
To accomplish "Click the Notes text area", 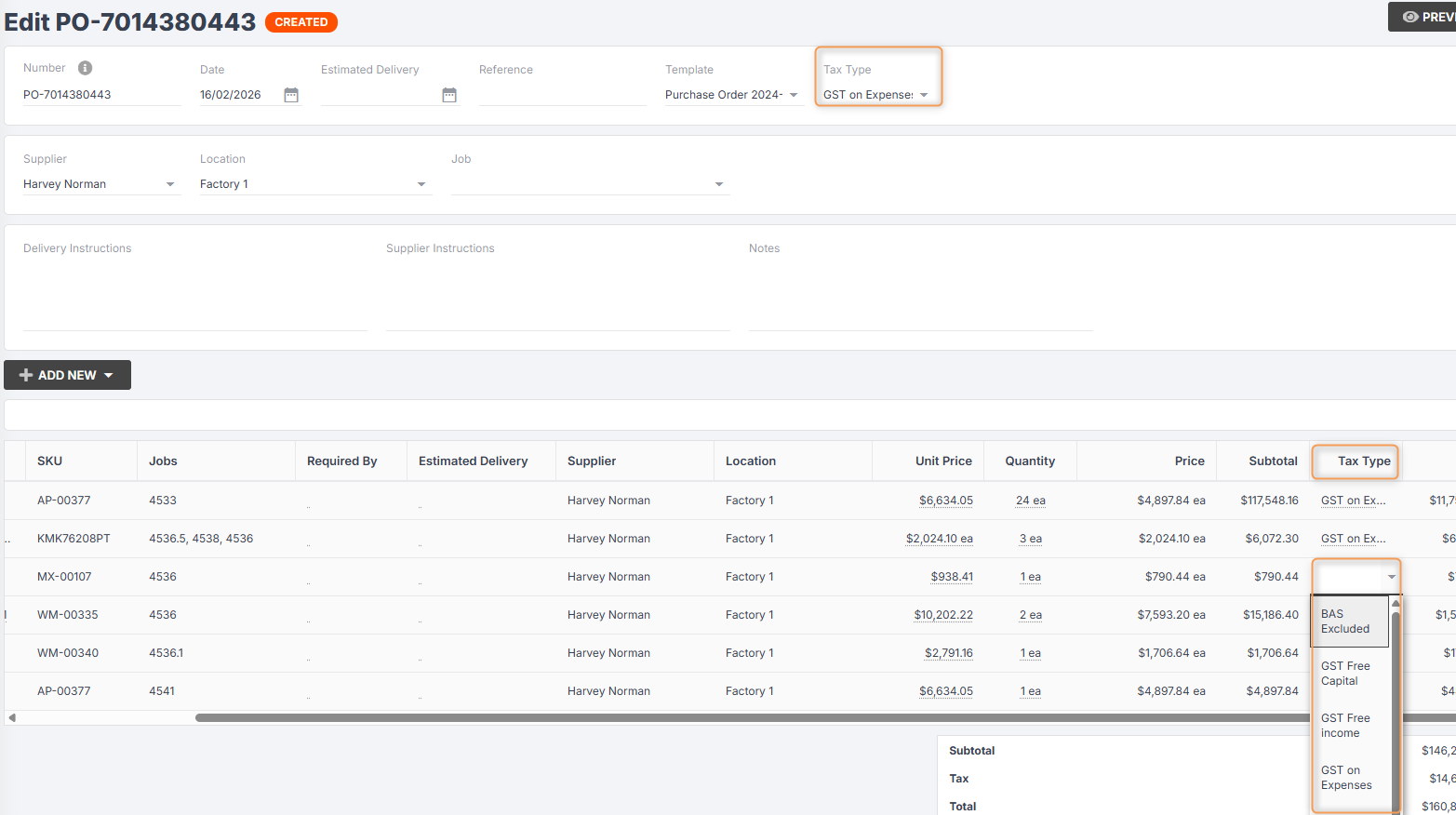I will tap(921, 296).
